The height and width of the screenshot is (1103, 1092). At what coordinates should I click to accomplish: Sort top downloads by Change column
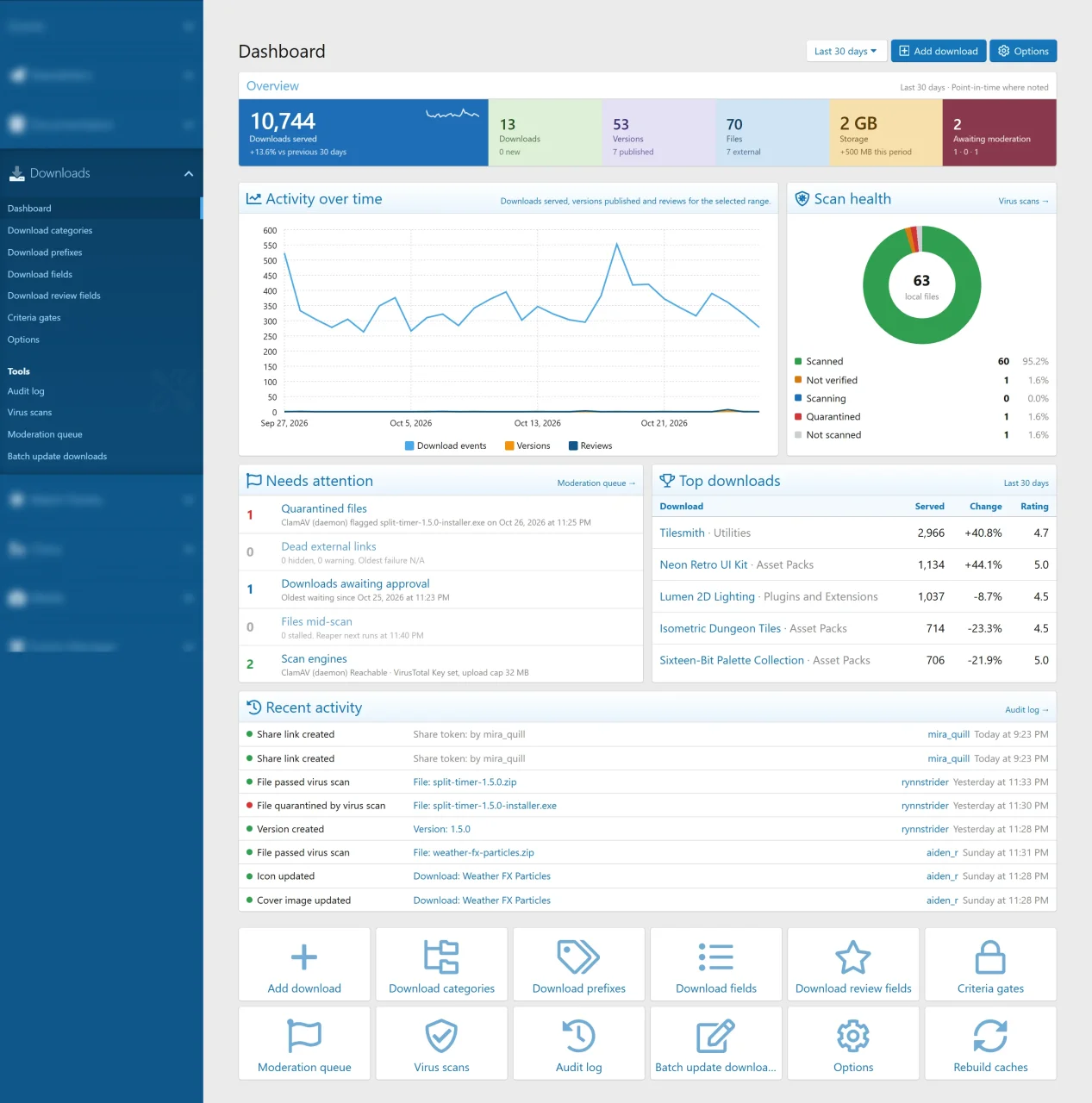pos(985,507)
